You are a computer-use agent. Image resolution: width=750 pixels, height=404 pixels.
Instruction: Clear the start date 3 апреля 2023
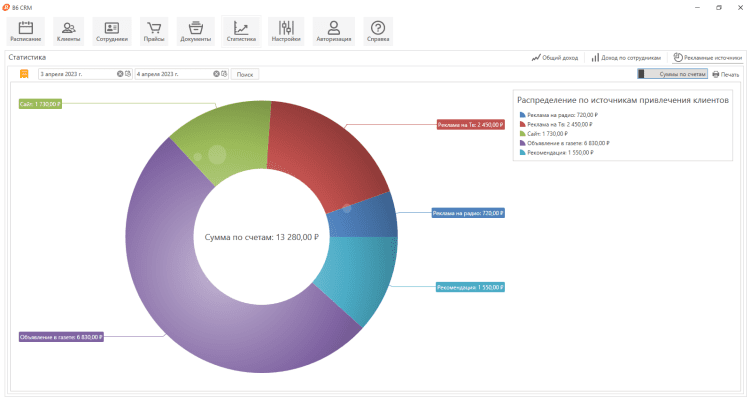point(120,74)
